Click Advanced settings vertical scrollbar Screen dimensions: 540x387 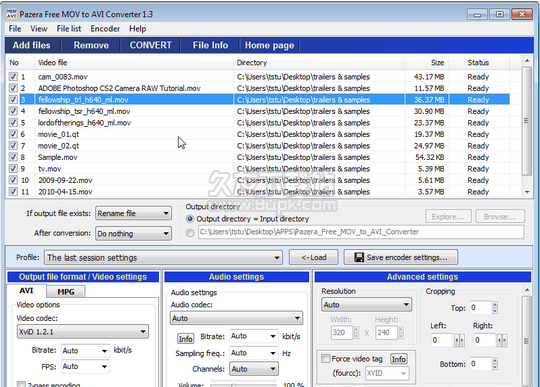tap(527, 341)
